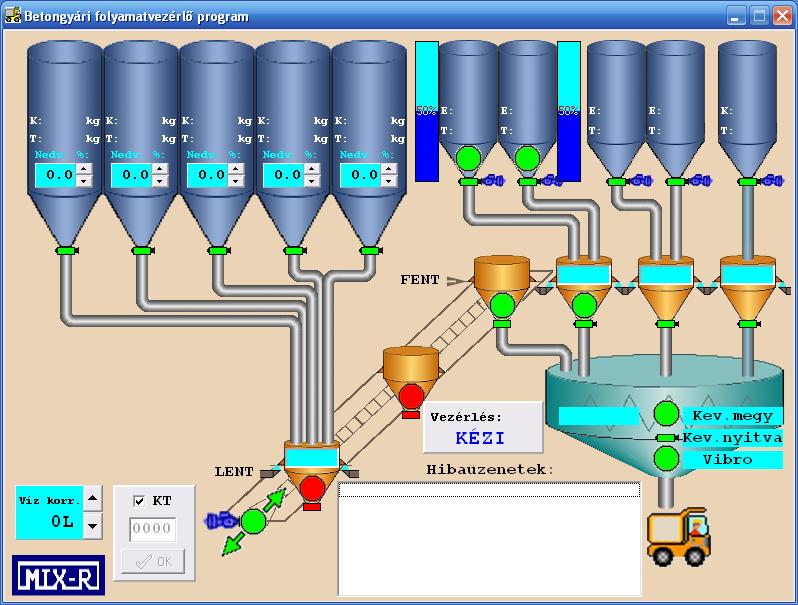Click the cyan weight display on the mixer

tap(598, 416)
